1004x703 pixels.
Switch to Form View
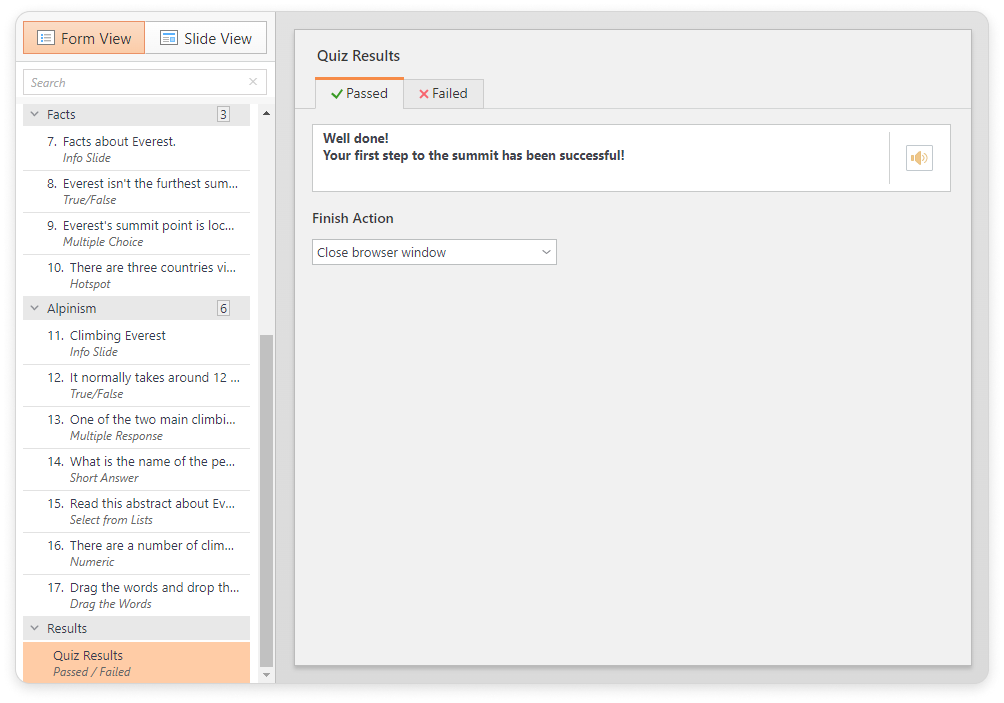tap(84, 38)
